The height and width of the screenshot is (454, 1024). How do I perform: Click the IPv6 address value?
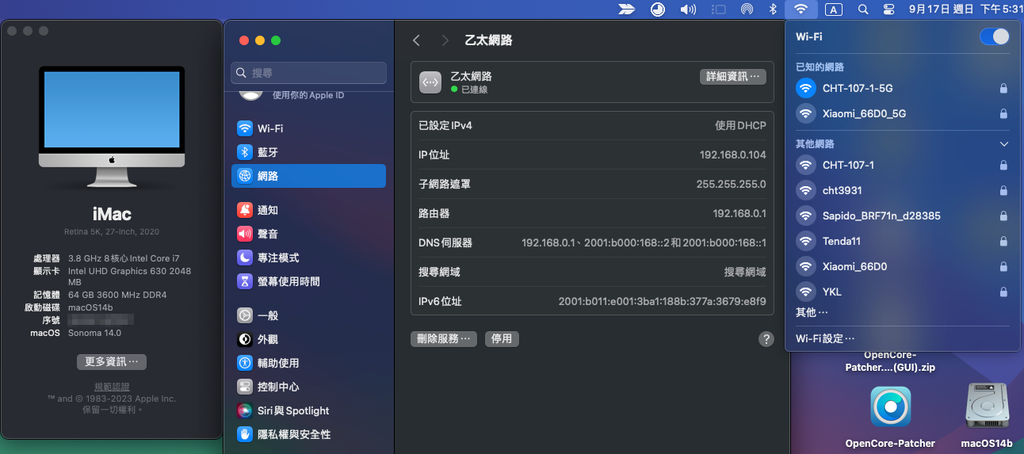pyautogui.click(x=662, y=302)
